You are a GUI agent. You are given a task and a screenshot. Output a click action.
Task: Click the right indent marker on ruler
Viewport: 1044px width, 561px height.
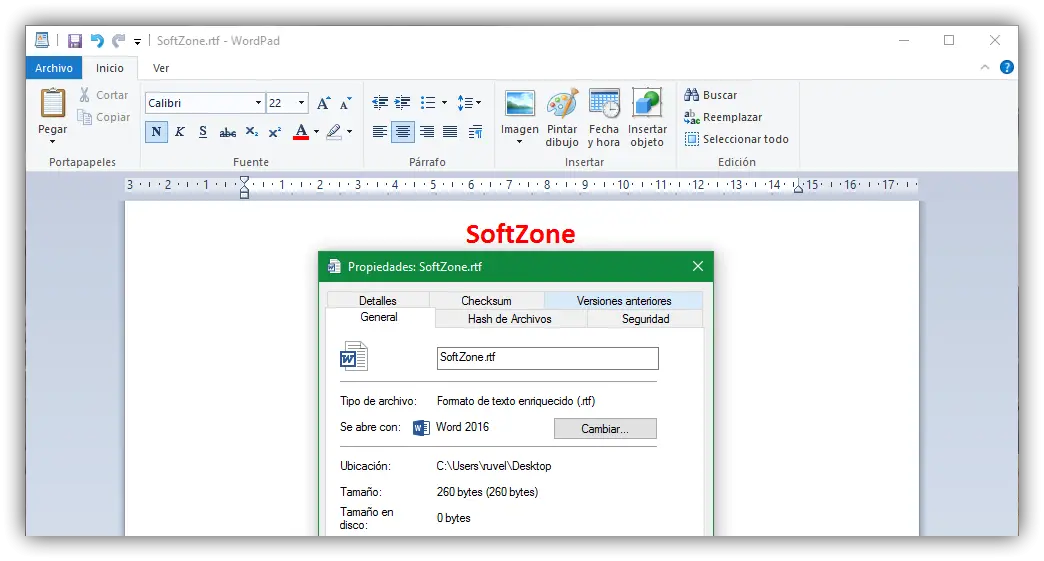click(x=798, y=188)
